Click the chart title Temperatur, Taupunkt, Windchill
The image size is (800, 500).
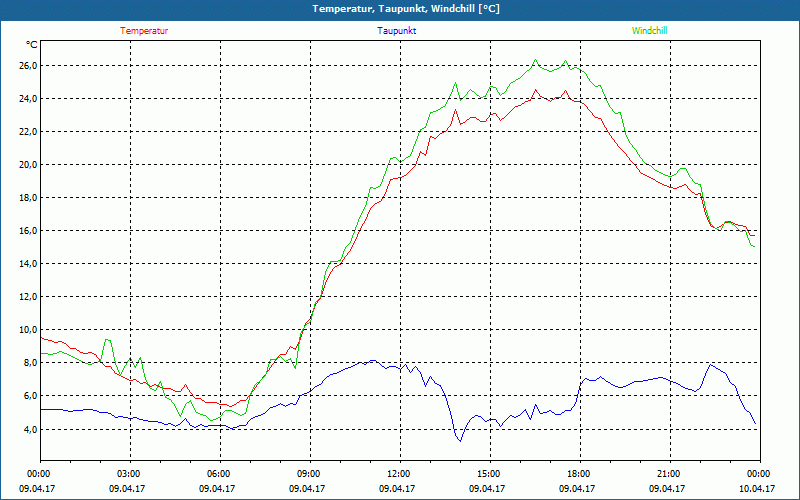[406, 9]
